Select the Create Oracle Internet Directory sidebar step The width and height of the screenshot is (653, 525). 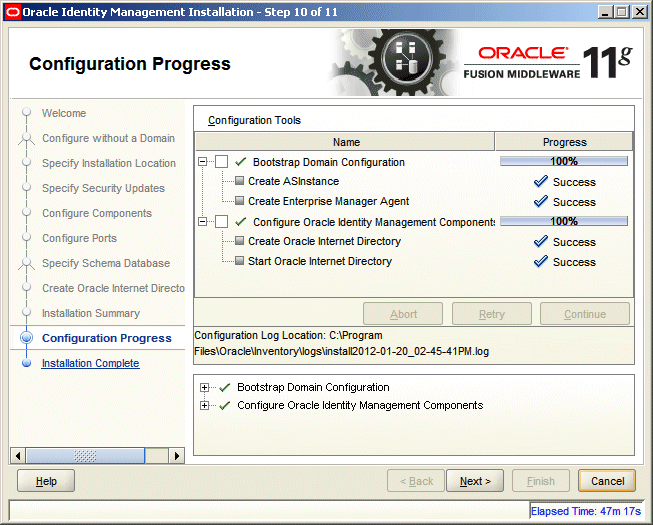pyautogui.click(x=113, y=288)
